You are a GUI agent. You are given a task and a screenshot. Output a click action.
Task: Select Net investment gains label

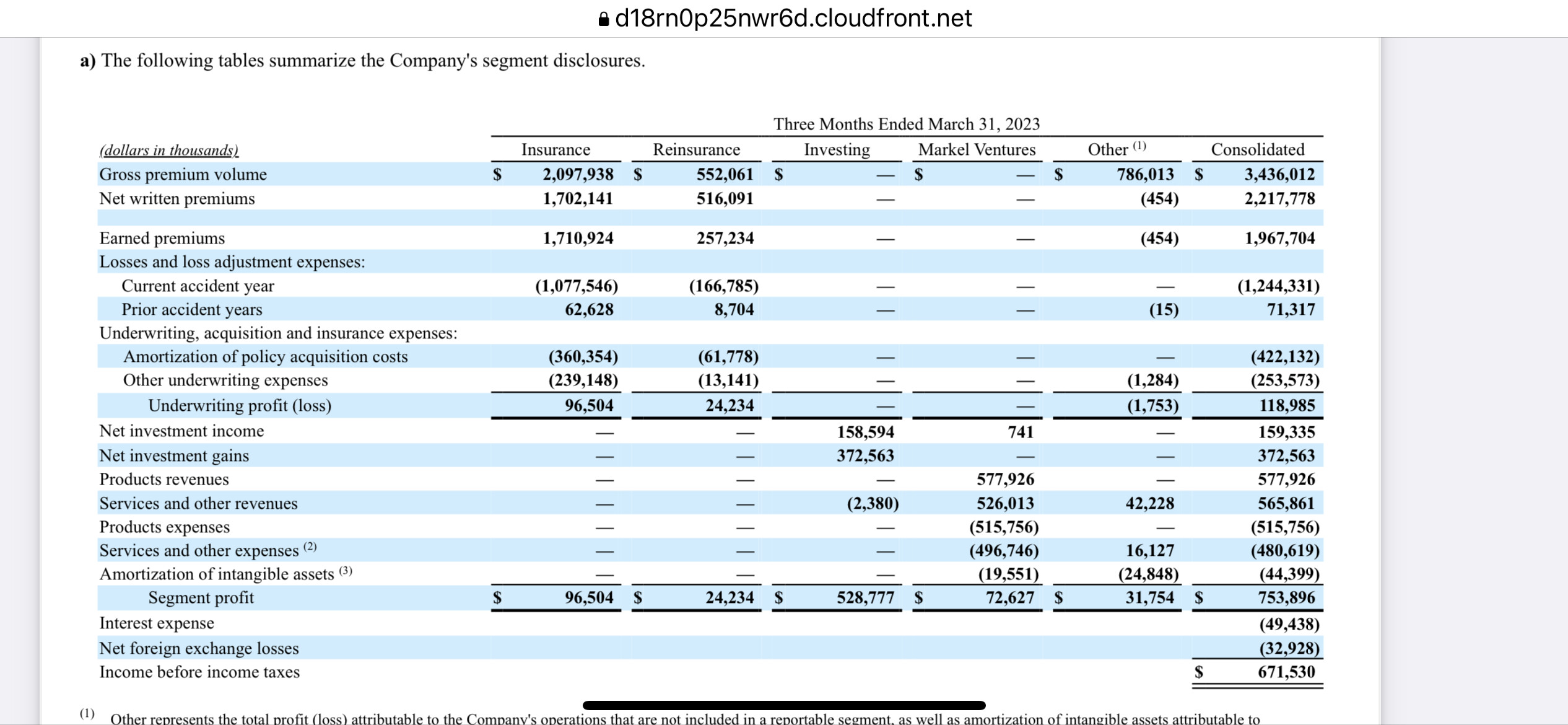[x=174, y=455]
